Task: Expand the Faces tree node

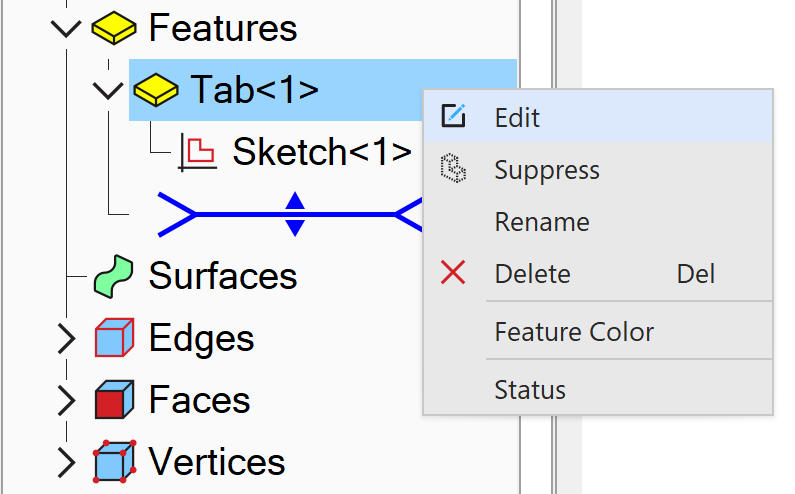Action: [66, 401]
